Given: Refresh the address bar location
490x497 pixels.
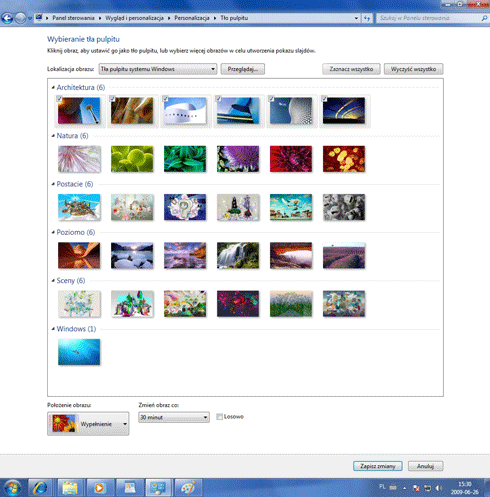Looking at the screenshot, I should [x=367, y=18].
